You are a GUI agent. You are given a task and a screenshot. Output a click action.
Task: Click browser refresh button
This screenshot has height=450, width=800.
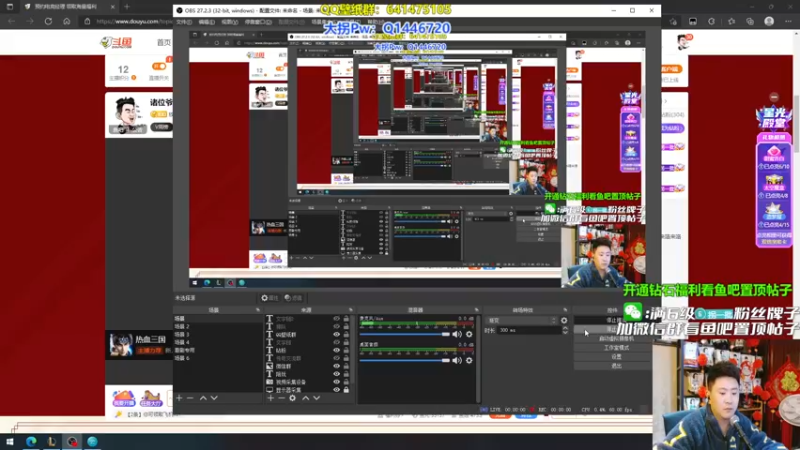(x=48, y=21)
